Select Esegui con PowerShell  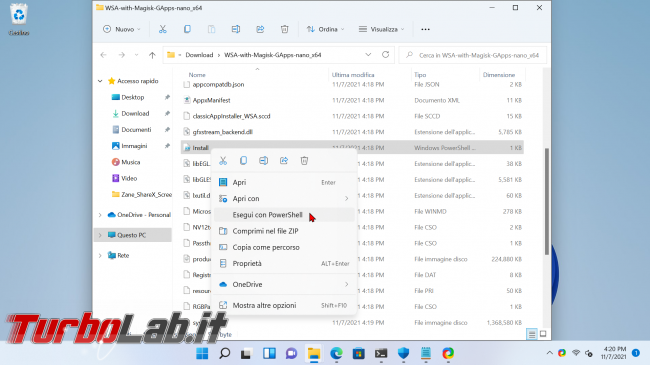coord(284,215)
